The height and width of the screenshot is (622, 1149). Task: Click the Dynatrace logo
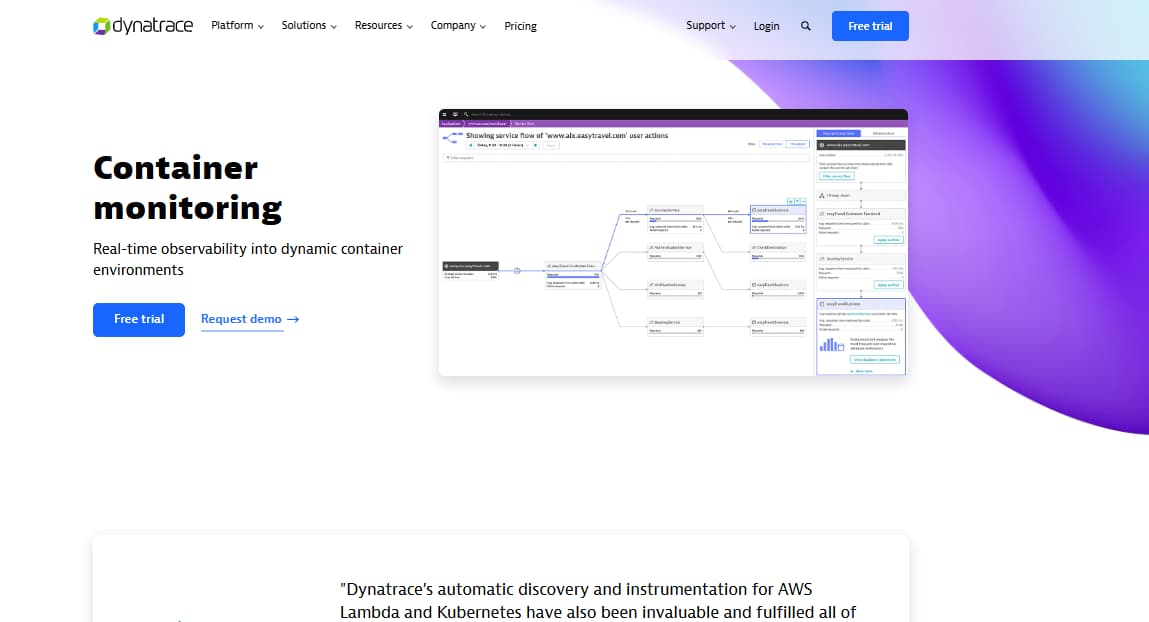coord(143,26)
